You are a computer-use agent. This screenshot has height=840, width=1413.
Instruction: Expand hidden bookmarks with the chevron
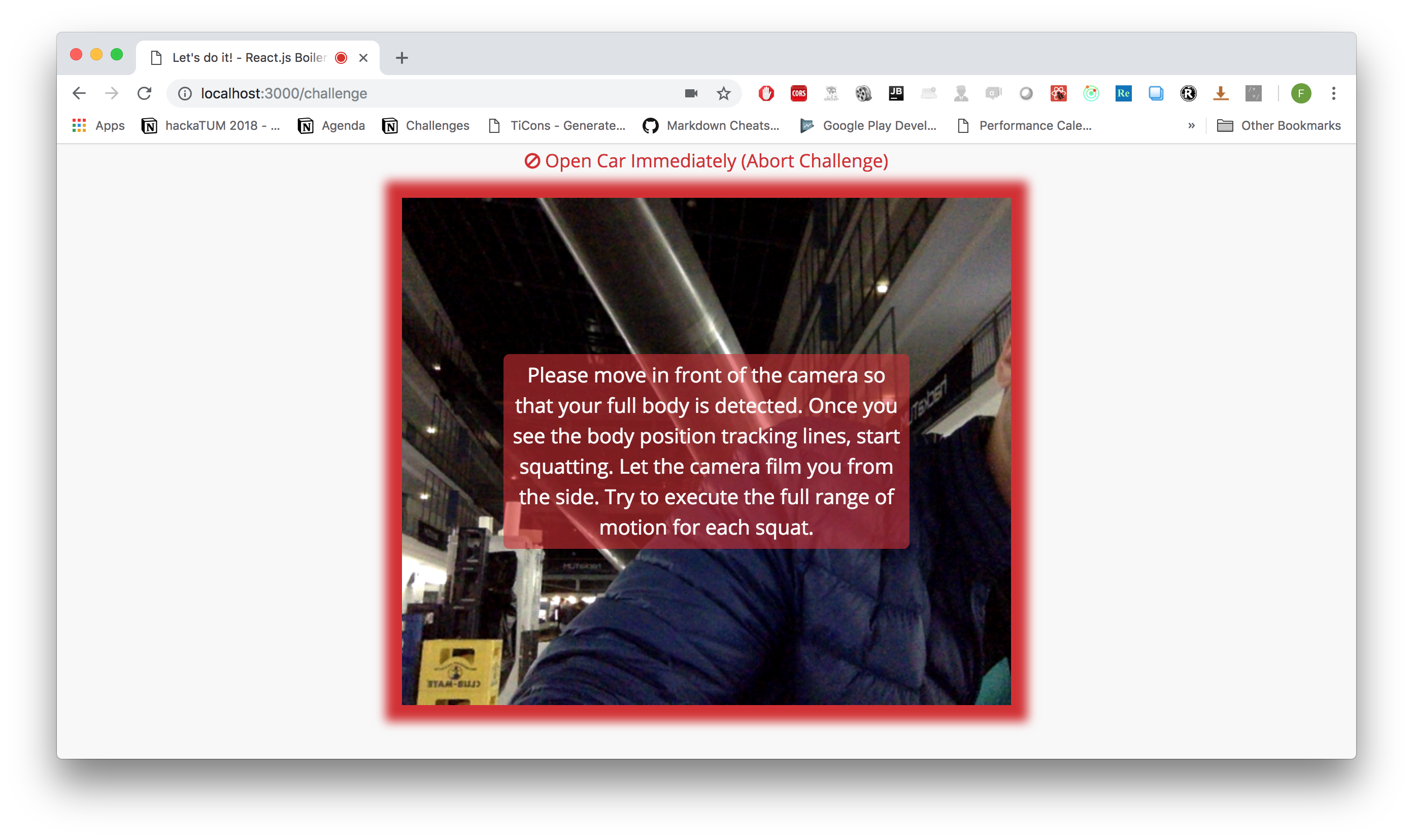[x=1191, y=126]
